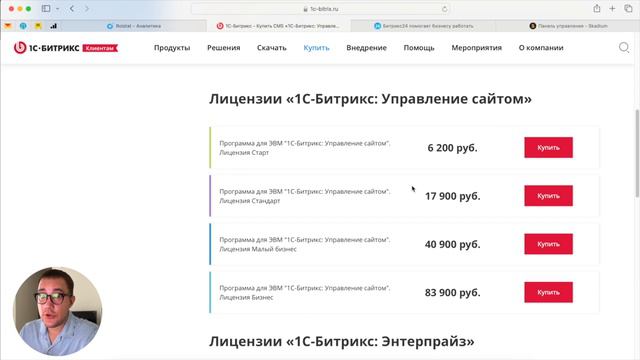Reload the page with the refresh icon
This screenshot has width=640, height=360.
coord(444,9)
